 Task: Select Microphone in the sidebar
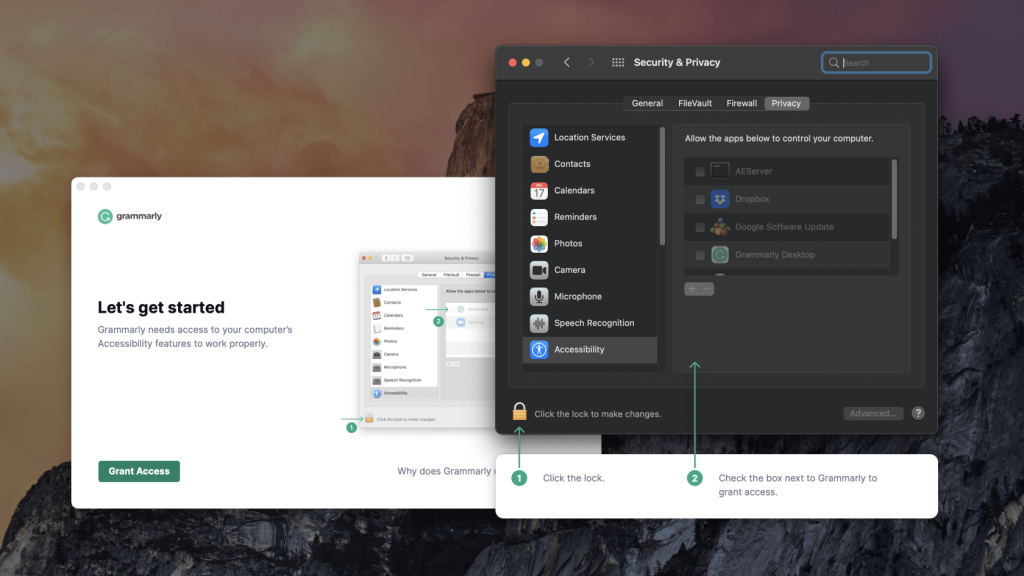(577, 297)
